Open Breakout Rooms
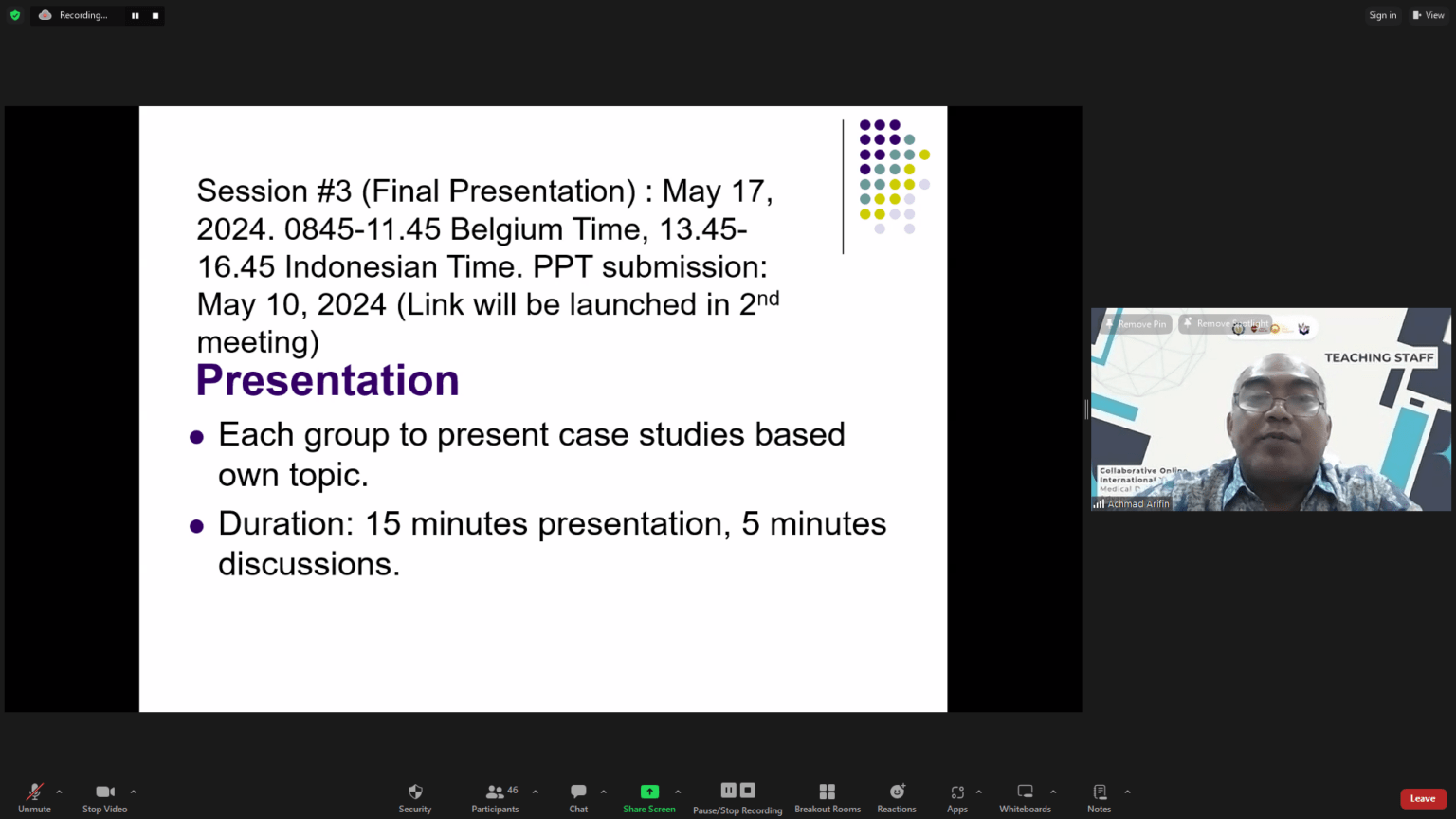The width and height of the screenshot is (1456, 819). pos(827,797)
